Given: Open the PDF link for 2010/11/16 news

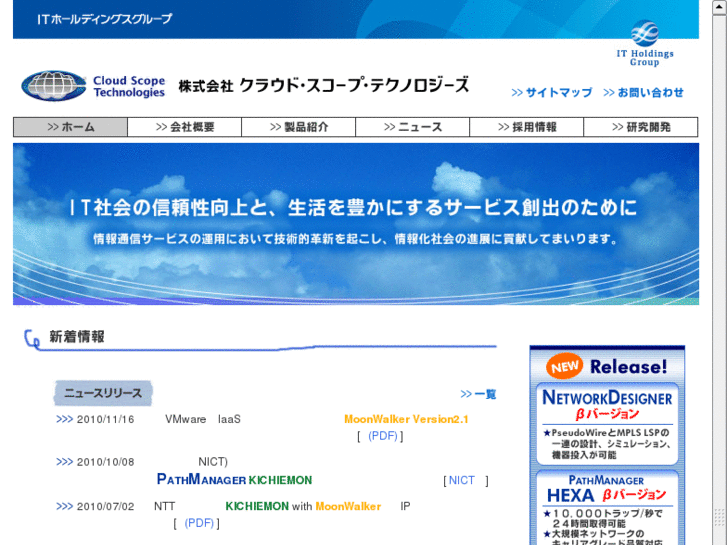Looking at the screenshot, I should pos(383,436).
